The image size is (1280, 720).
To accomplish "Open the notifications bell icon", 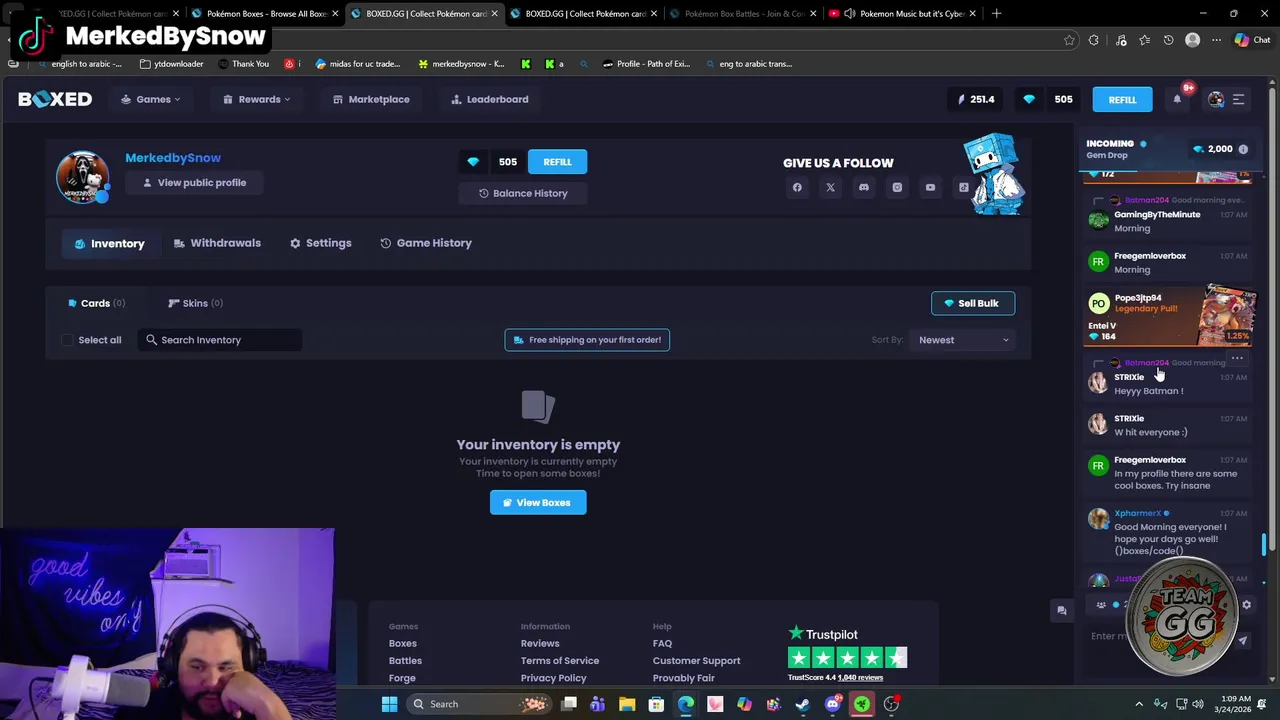I will click(1177, 99).
